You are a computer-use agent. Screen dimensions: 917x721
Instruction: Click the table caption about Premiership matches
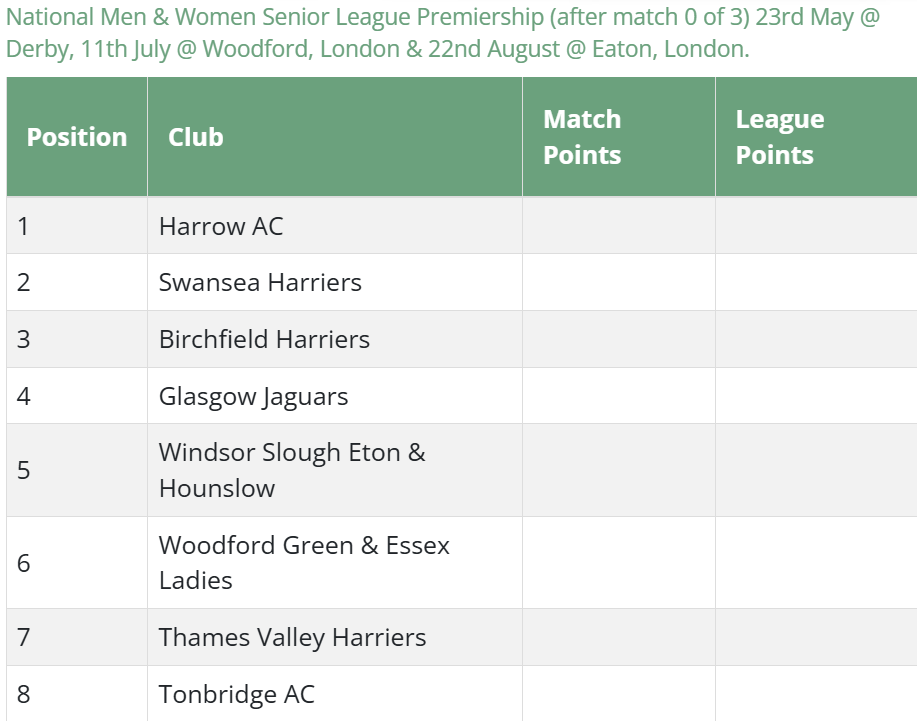[442, 33]
